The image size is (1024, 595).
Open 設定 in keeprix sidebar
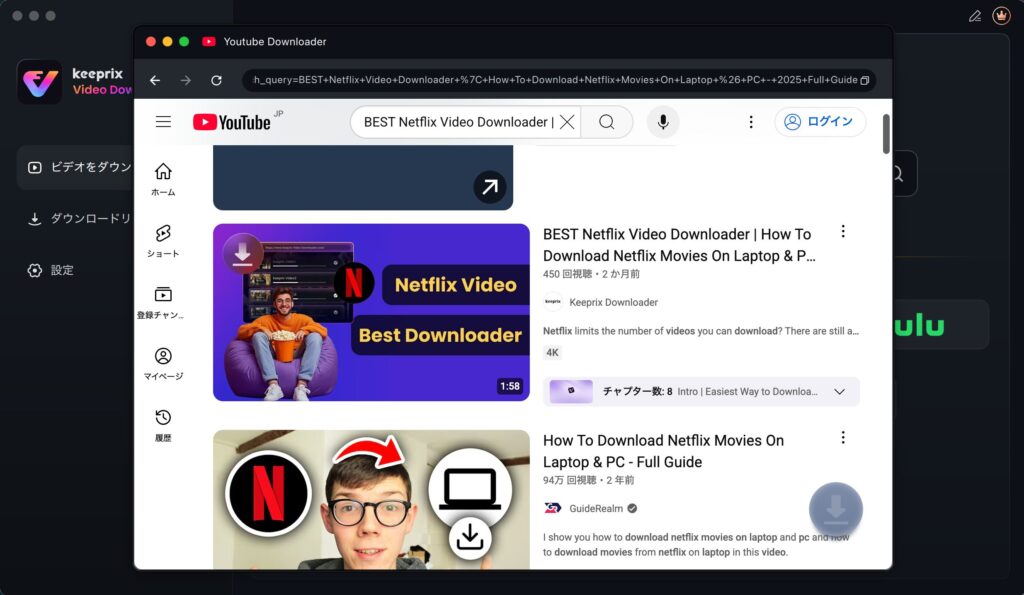click(x=51, y=270)
